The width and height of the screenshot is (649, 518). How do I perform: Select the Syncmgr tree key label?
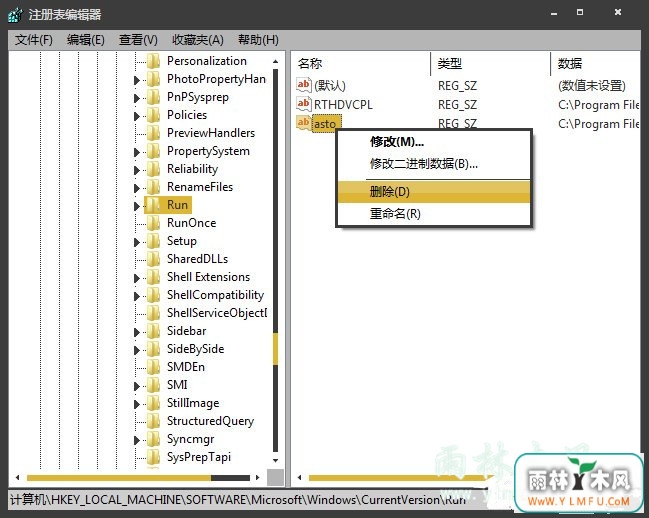point(190,439)
